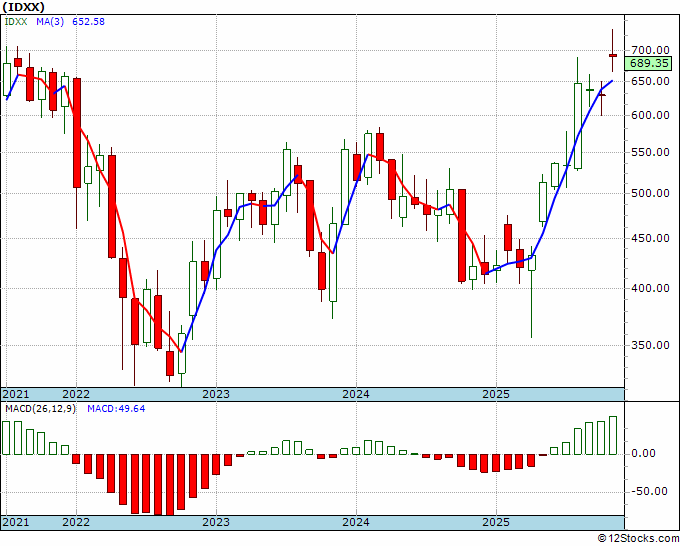Click the 350.00 price axis label
The height and width of the screenshot is (546, 680).
pos(651,346)
